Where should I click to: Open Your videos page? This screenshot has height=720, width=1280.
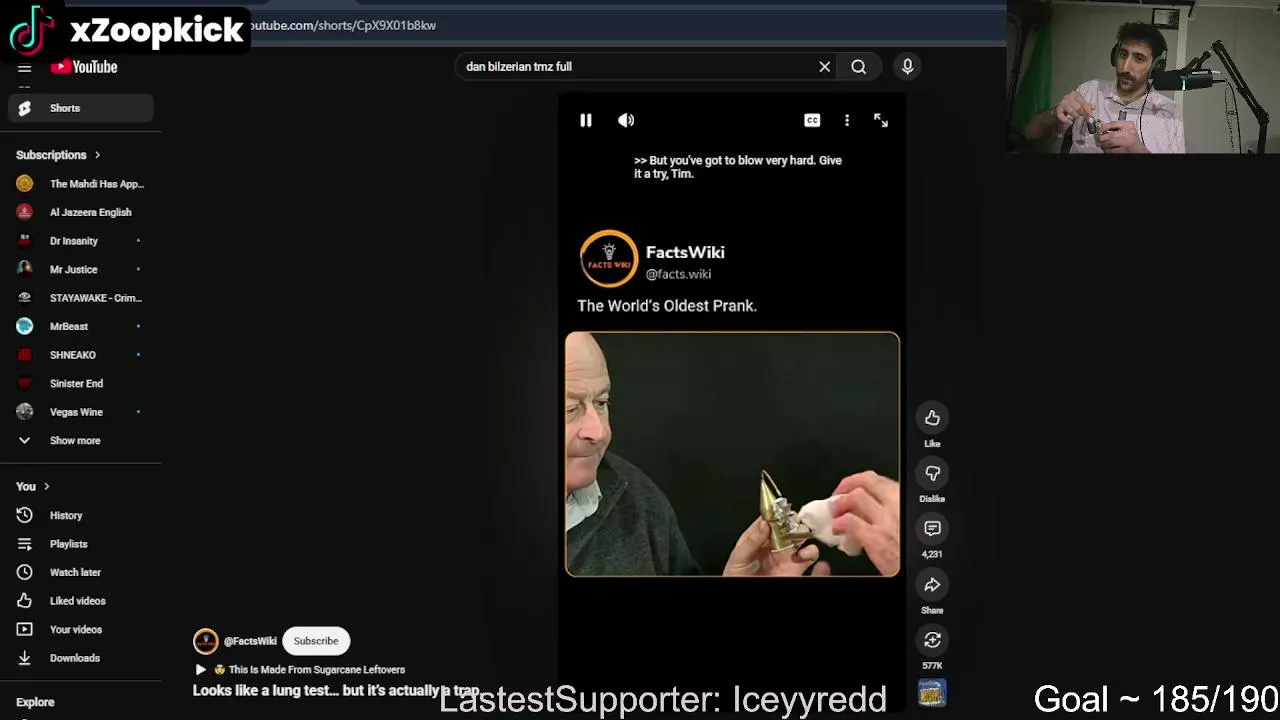point(80,629)
